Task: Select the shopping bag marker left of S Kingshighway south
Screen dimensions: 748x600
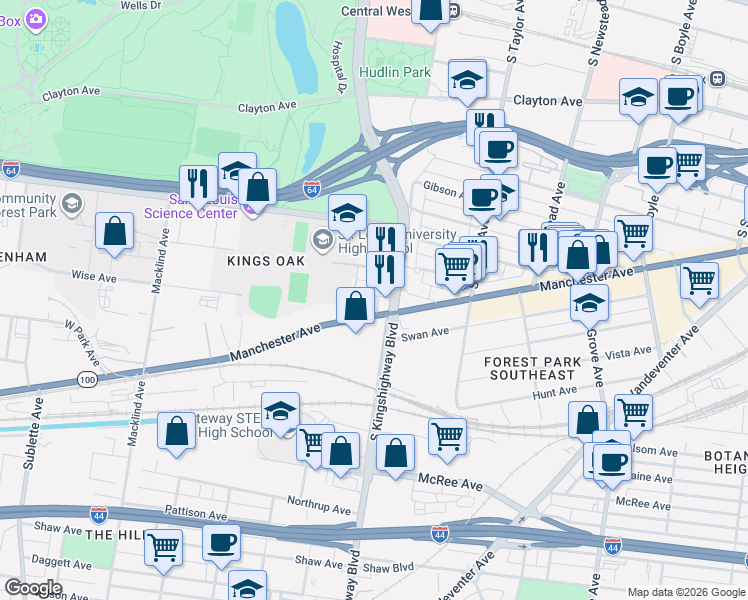Action: click(340, 454)
